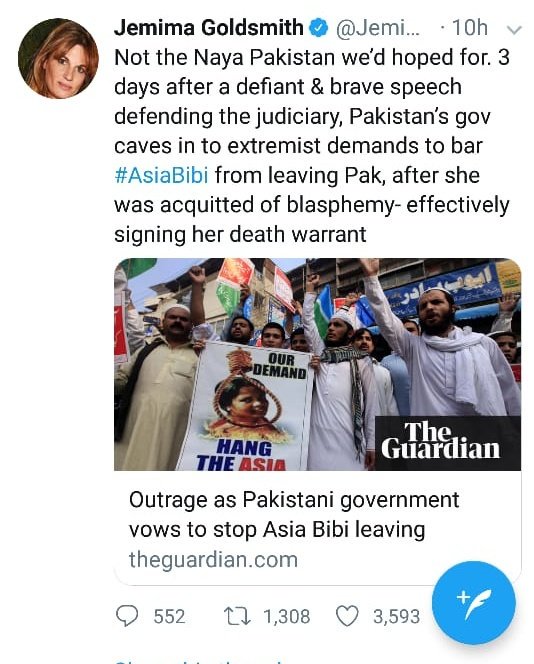Viewport: 534px width, 664px height.
Task: Open the tweet body text
Action: (x=312, y=146)
